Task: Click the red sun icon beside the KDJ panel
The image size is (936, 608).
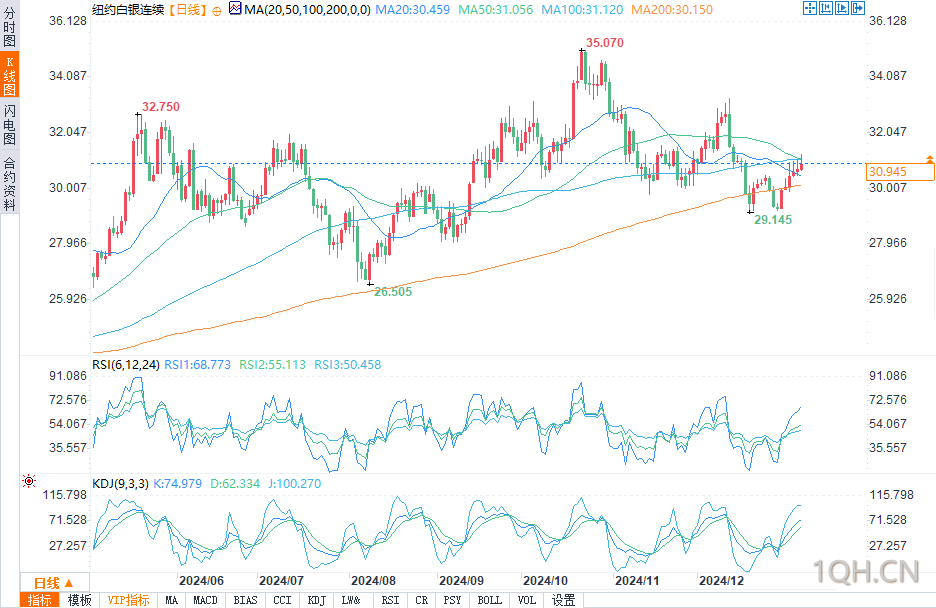Action: pos(29,480)
